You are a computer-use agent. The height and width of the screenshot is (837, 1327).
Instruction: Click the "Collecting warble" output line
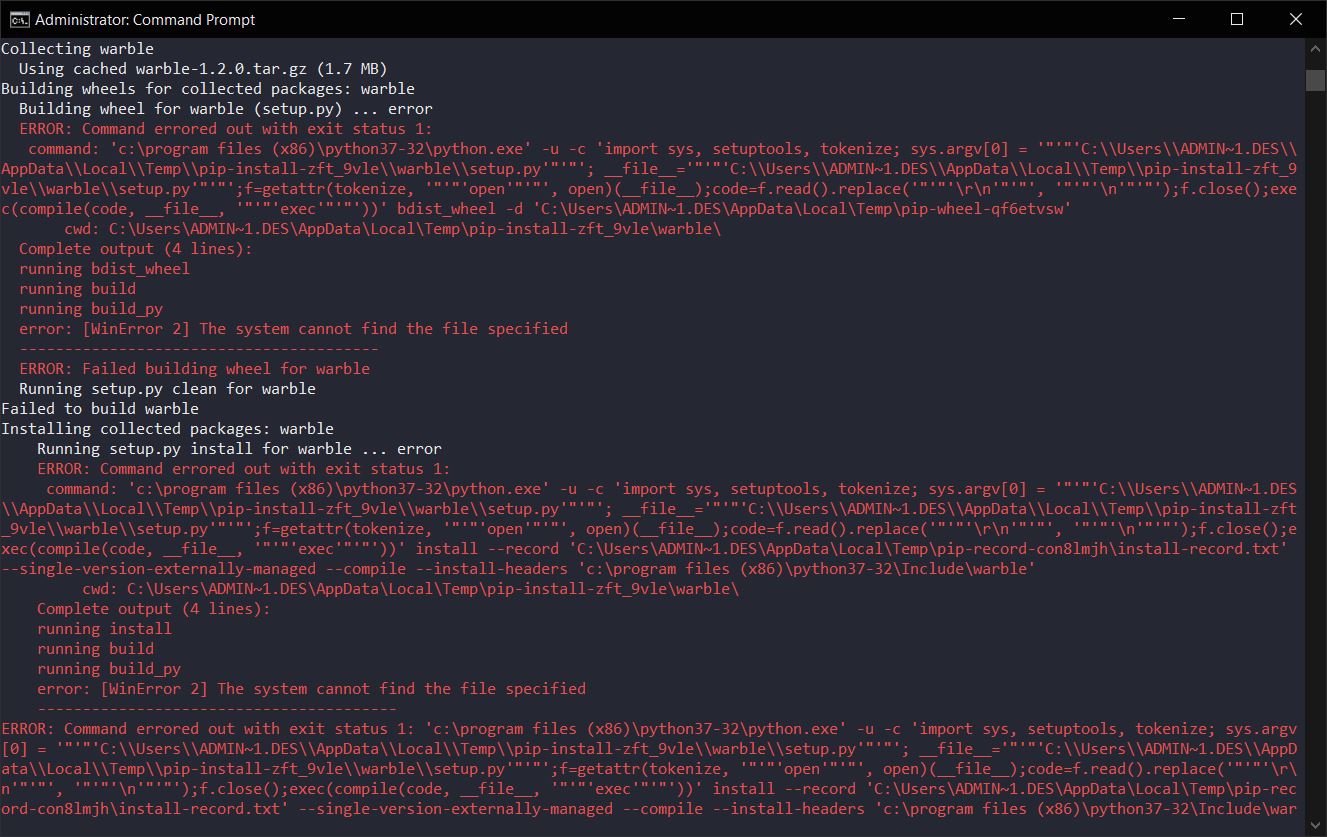pos(78,48)
